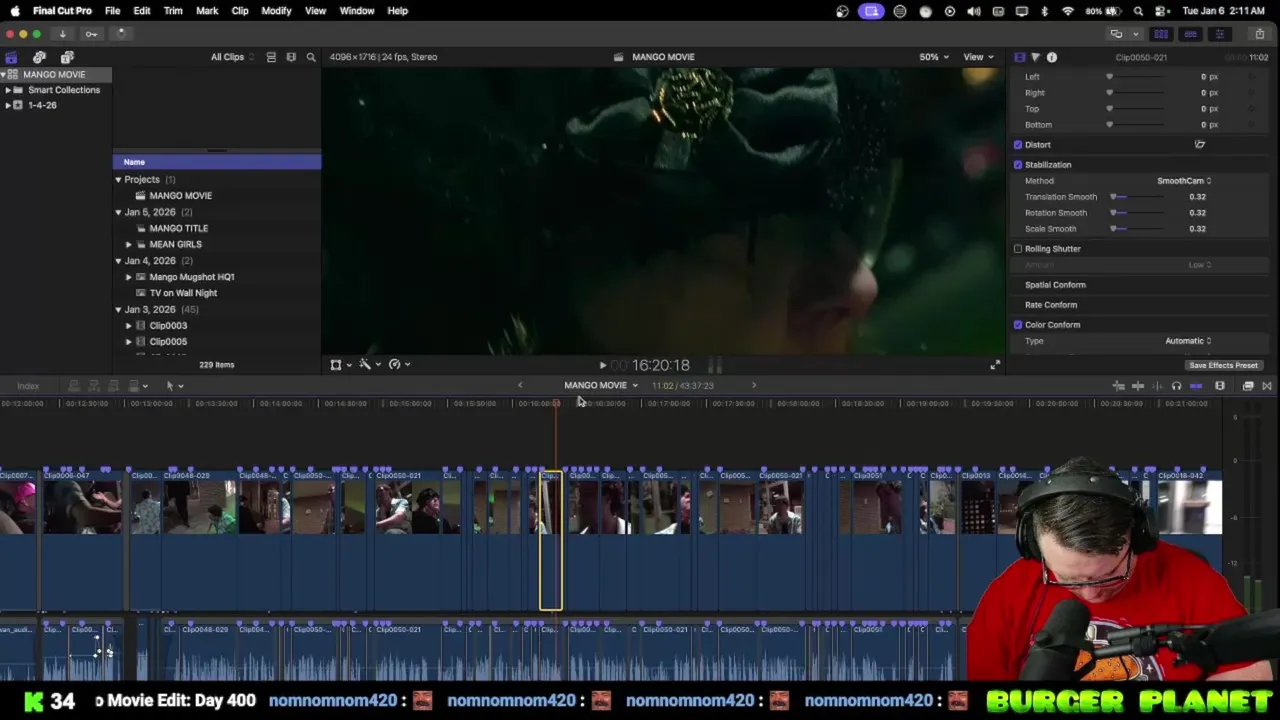Screen dimensions: 1280x720
Task: Expand the MEAN GIRLS clip row
Action: point(128,244)
